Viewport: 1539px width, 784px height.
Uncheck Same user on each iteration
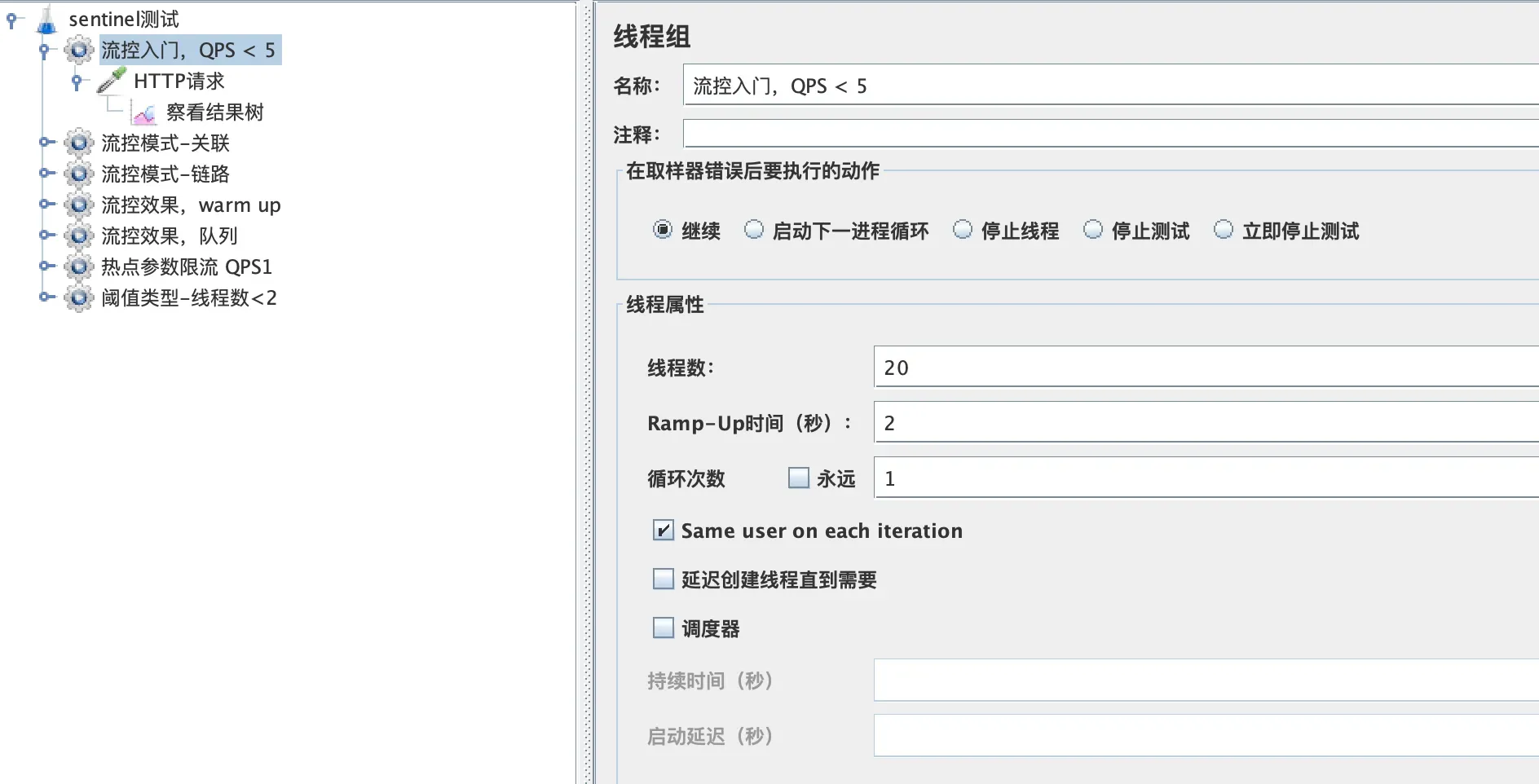(x=664, y=531)
